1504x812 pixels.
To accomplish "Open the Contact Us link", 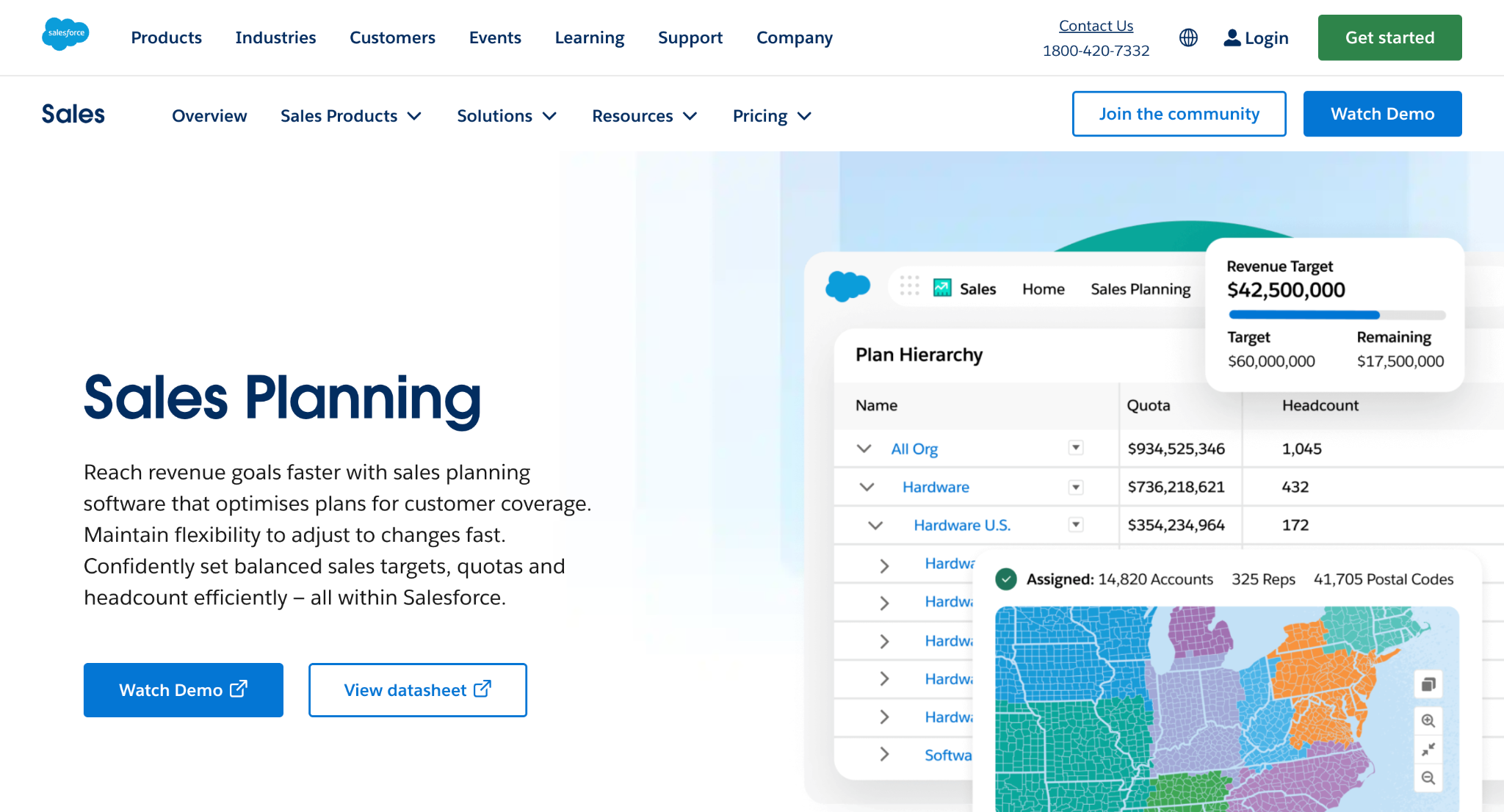I will [x=1096, y=26].
